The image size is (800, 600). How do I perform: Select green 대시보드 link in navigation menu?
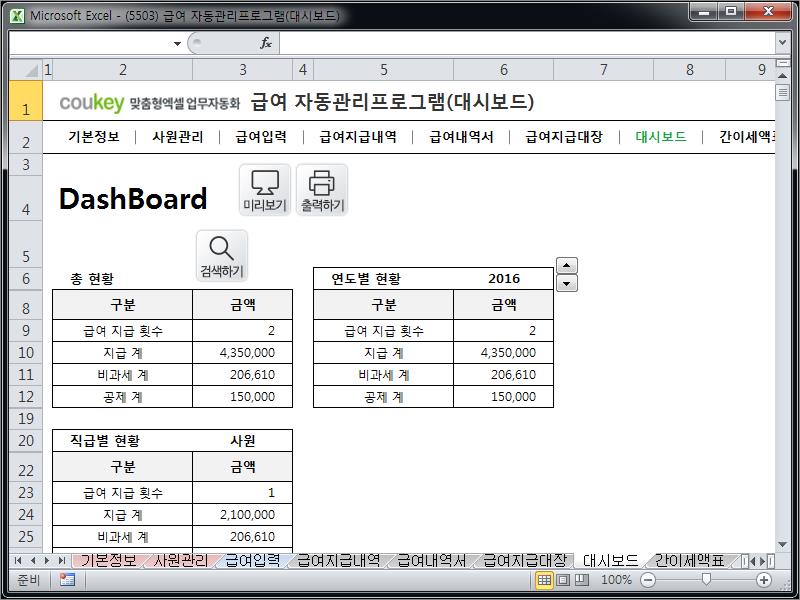661,137
